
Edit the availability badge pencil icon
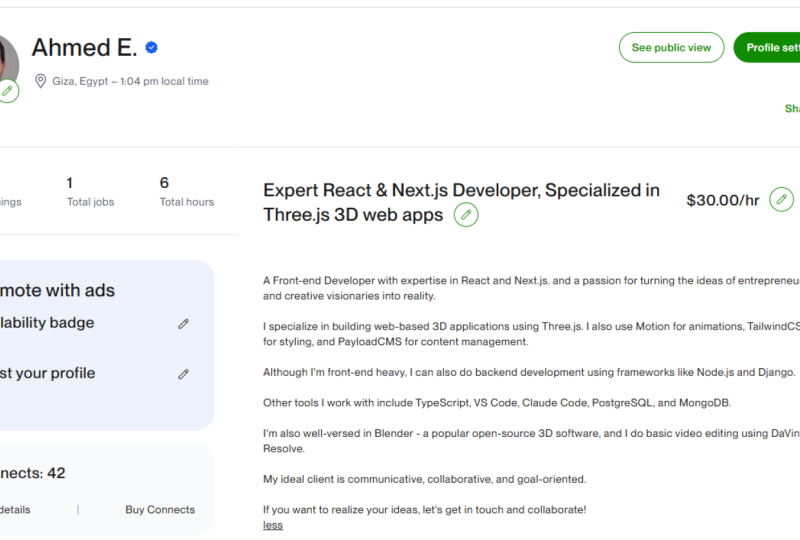point(184,324)
